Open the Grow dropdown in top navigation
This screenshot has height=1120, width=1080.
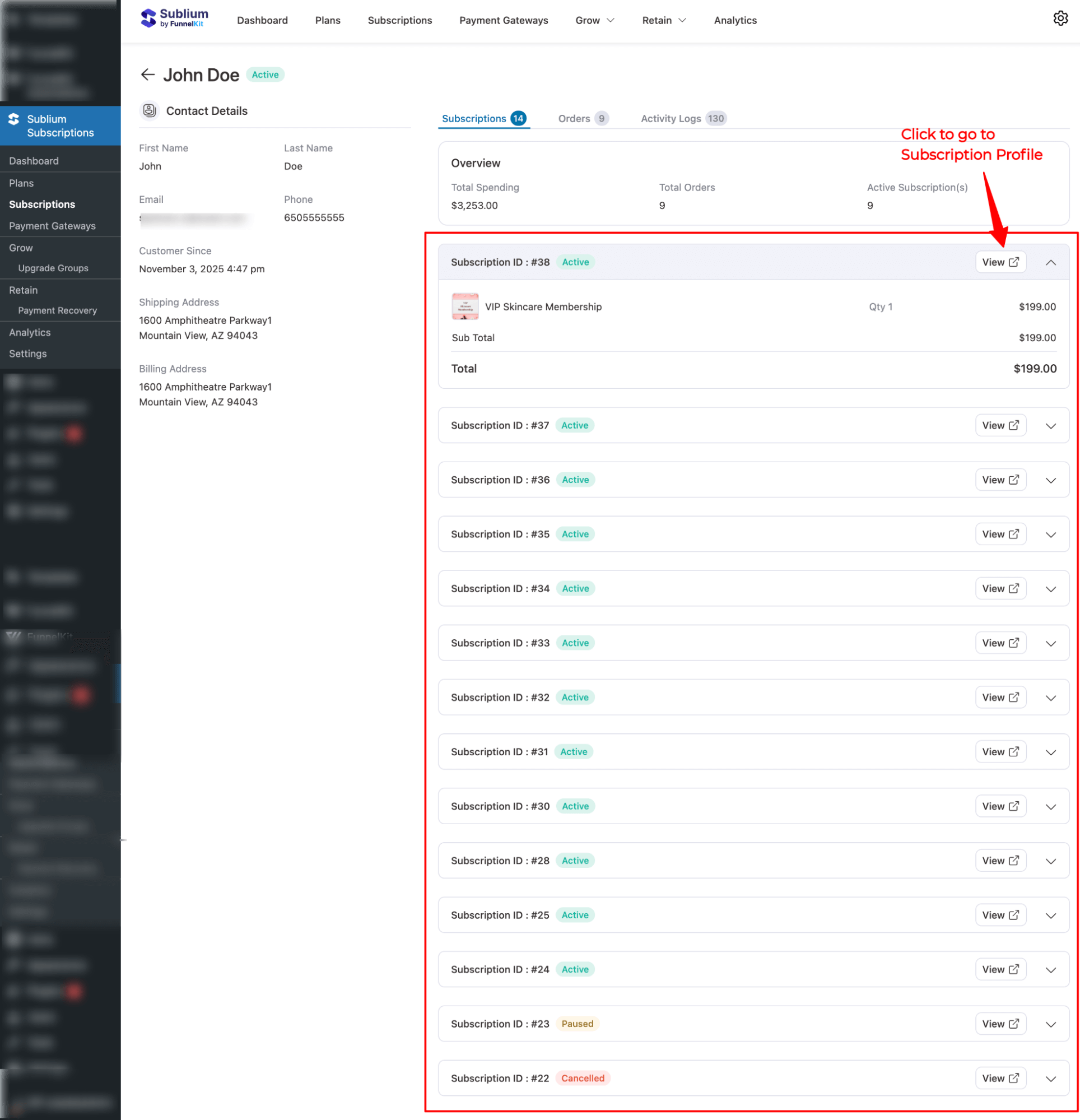click(x=594, y=20)
